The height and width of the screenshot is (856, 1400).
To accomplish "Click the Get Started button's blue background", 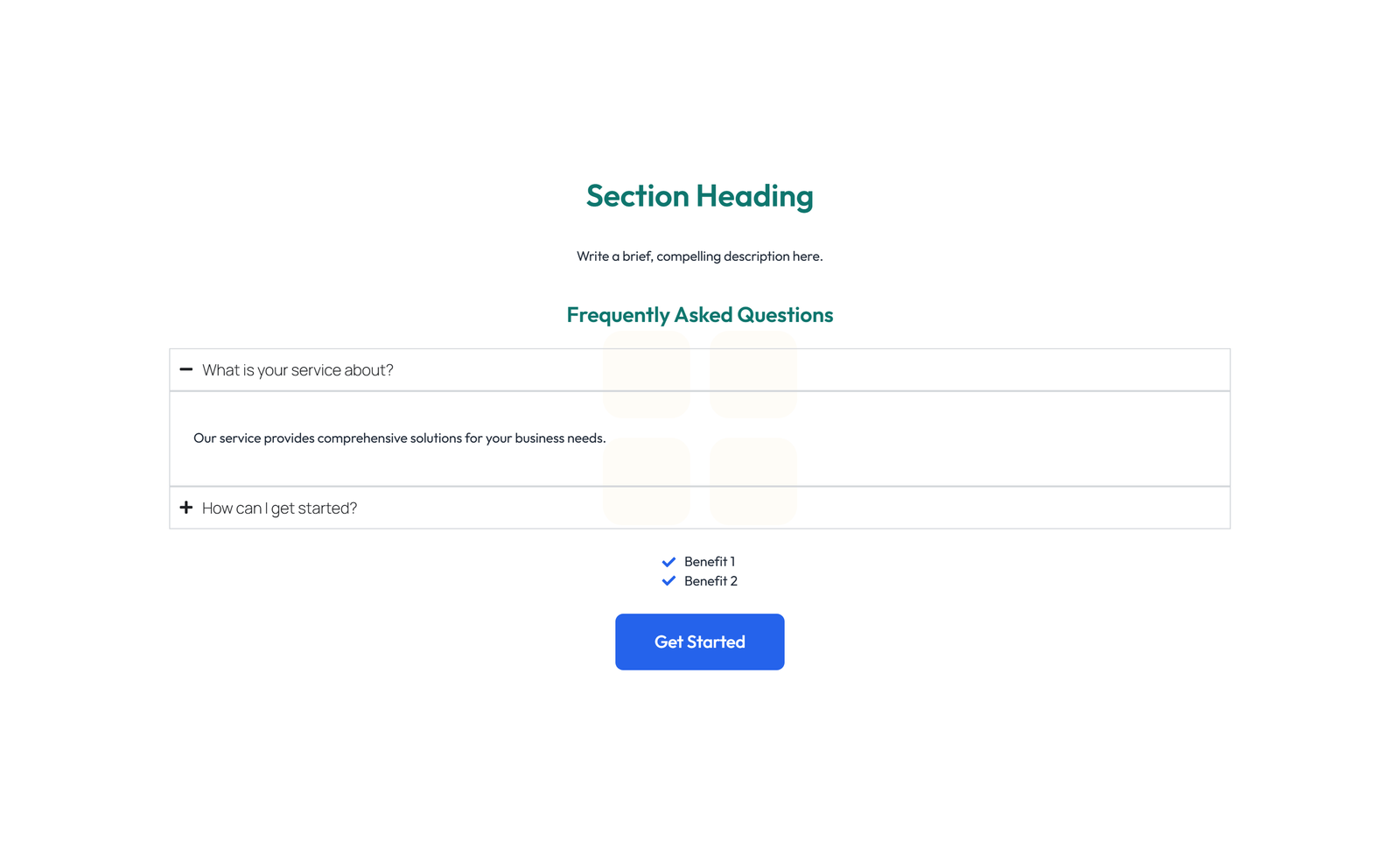I will click(x=699, y=642).
